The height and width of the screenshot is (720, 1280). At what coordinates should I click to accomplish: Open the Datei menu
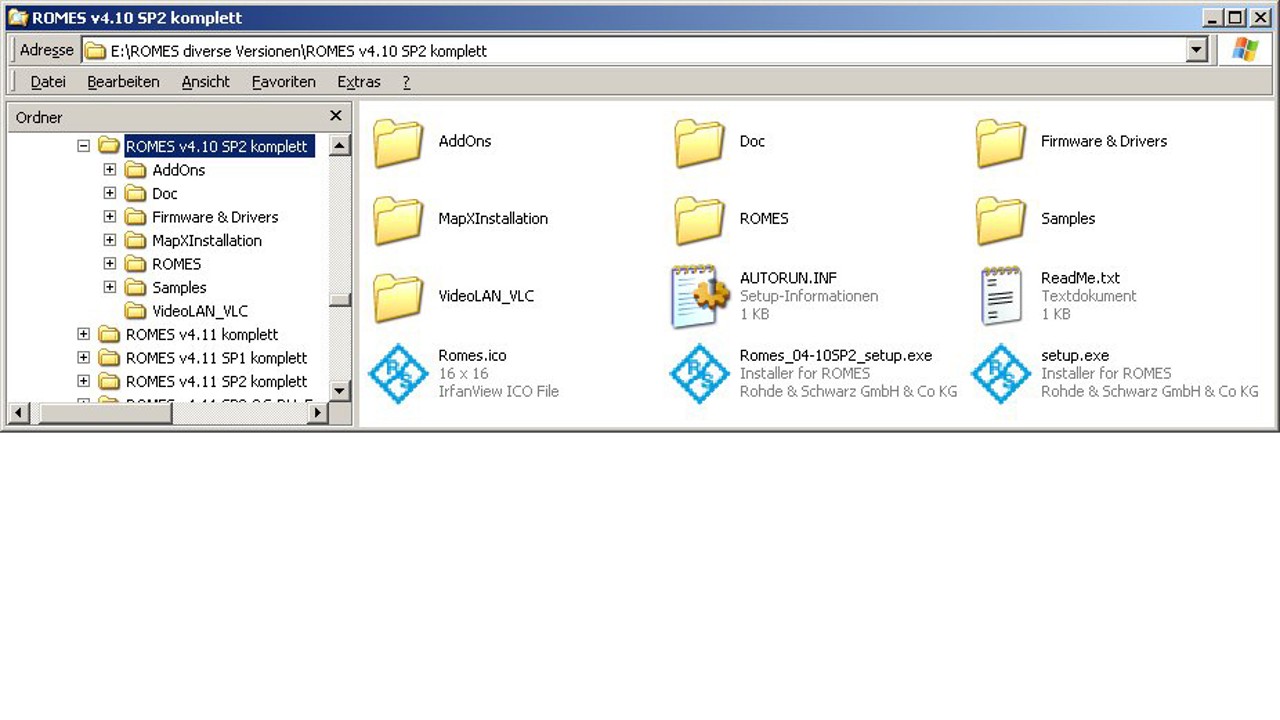click(48, 82)
